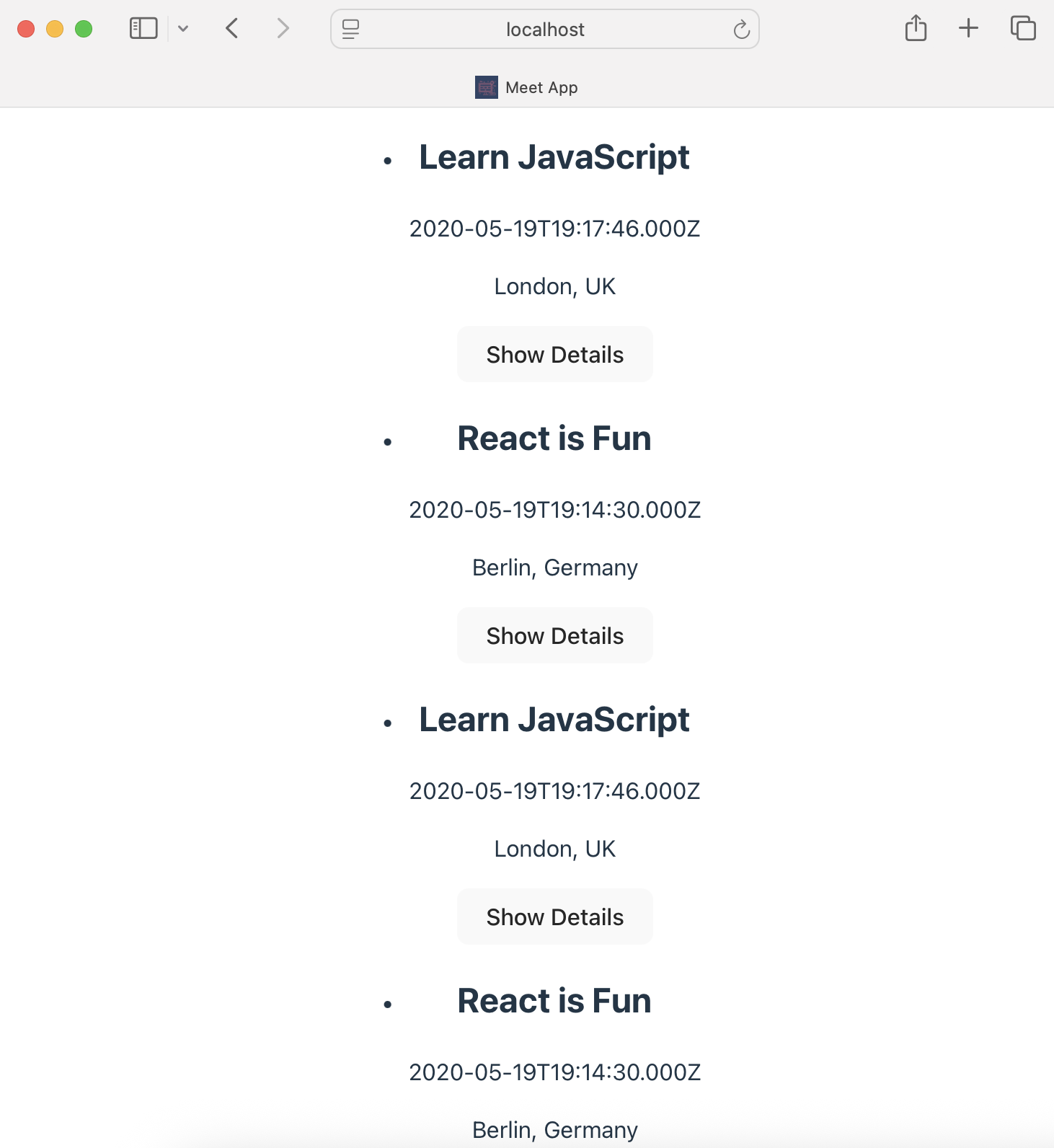Image resolution: width=1054 pixels, height=1148 pixels.
Task: Click the second React is Fun heading
Action: tap(554, 1001)
